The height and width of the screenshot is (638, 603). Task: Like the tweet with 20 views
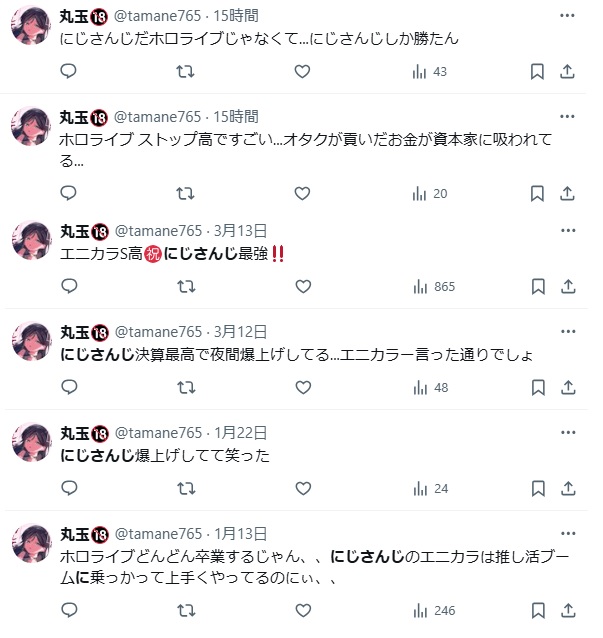[x=302, y=194]
